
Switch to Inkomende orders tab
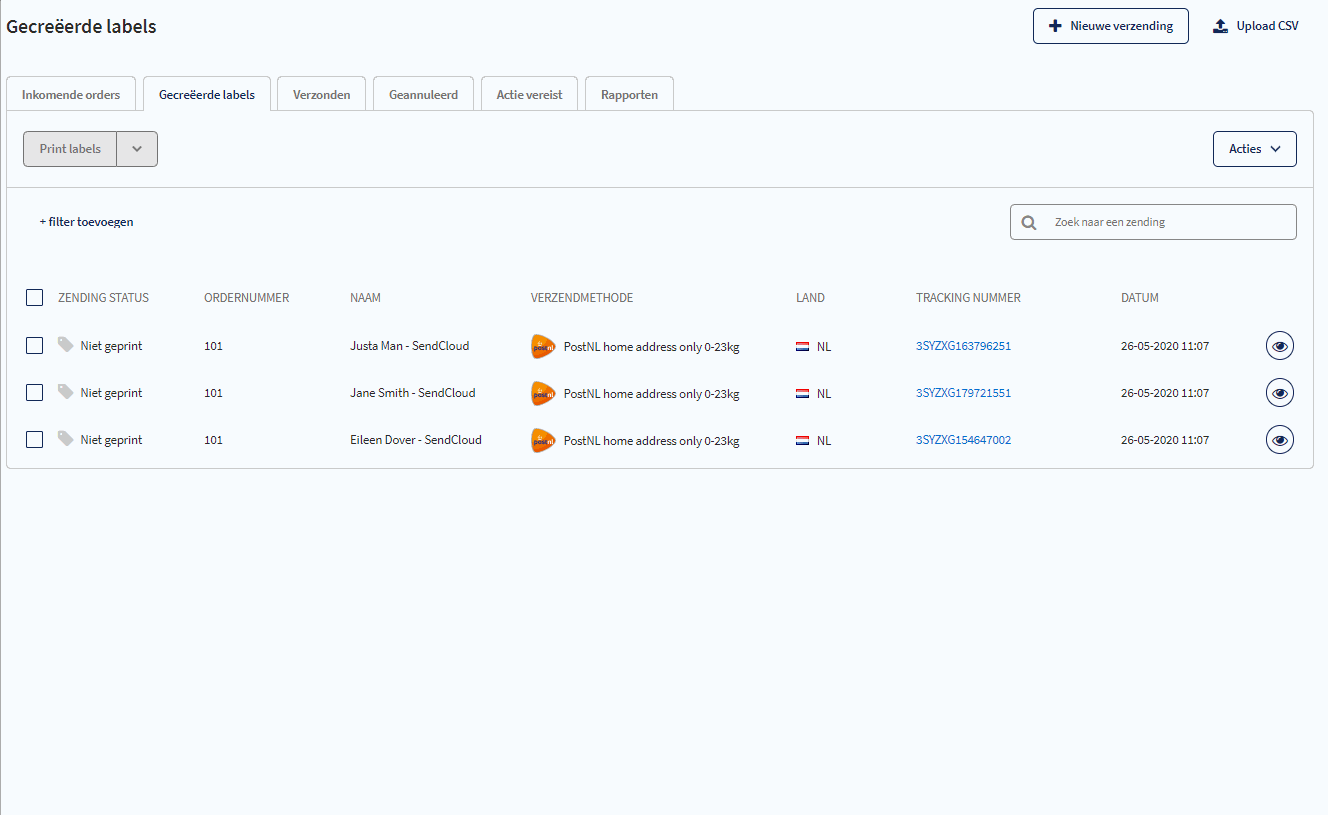pos(71,95)
